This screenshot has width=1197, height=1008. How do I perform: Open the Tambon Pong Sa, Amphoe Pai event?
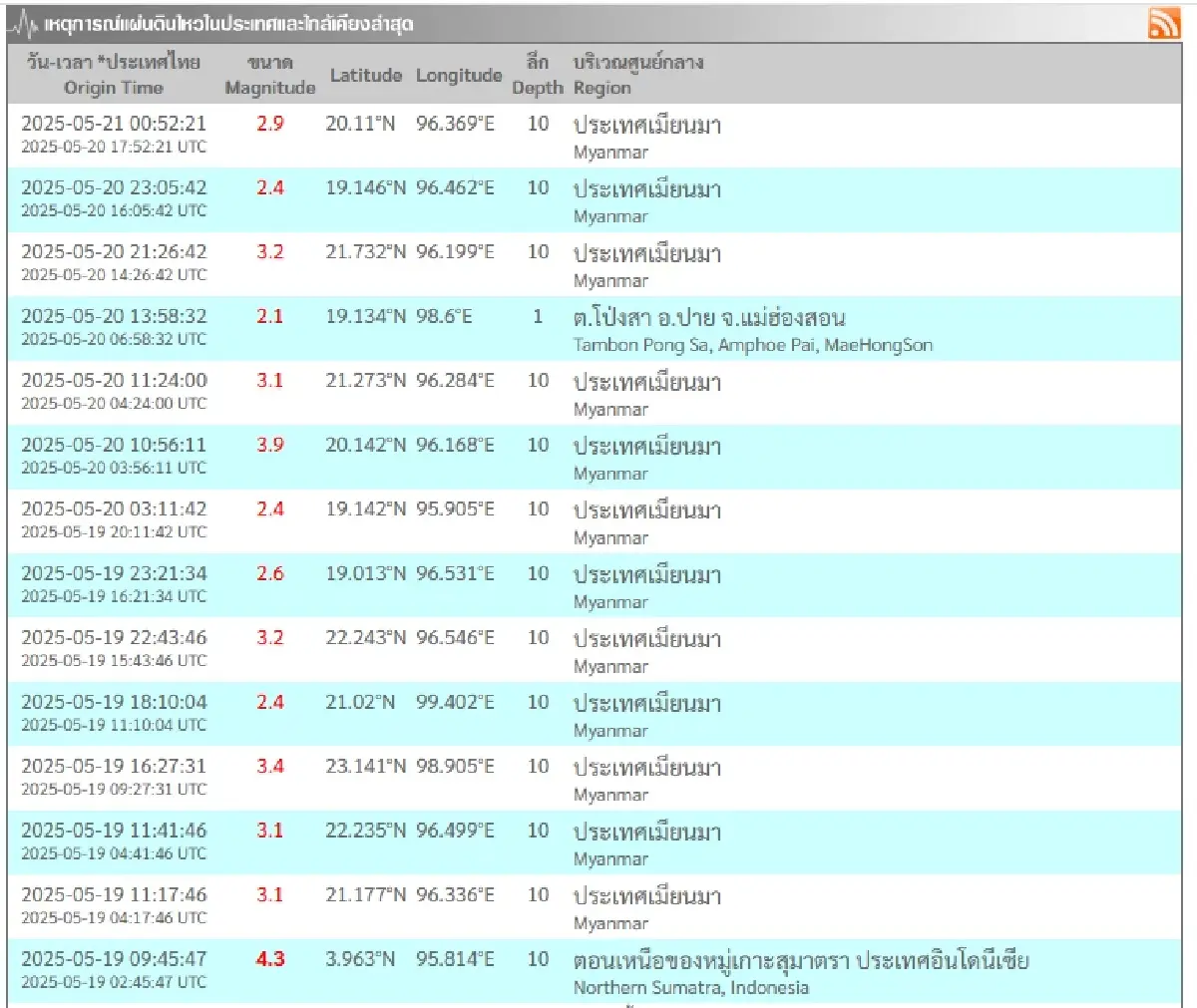pyautogui.click(x=709, y=318)
